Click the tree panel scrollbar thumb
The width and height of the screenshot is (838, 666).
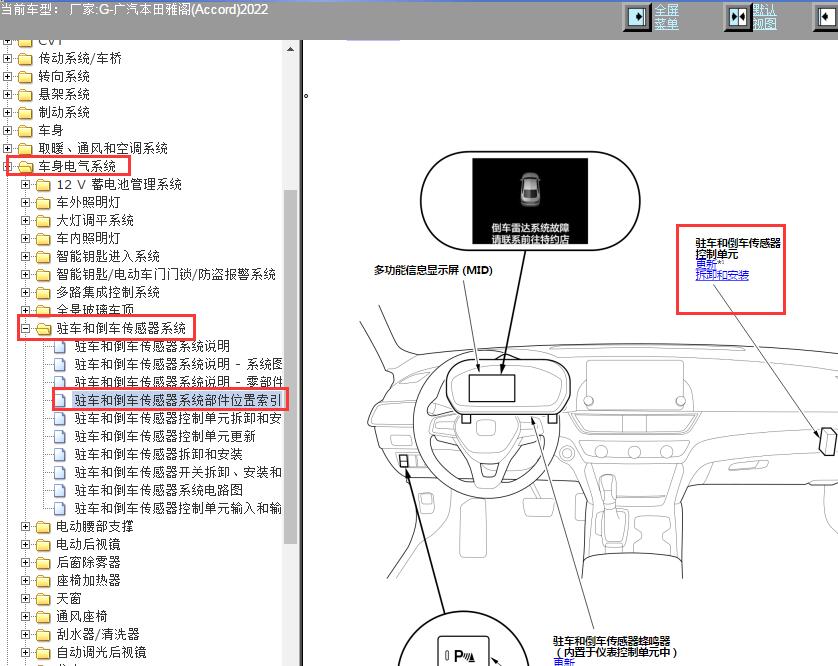[x=290, y=367]
